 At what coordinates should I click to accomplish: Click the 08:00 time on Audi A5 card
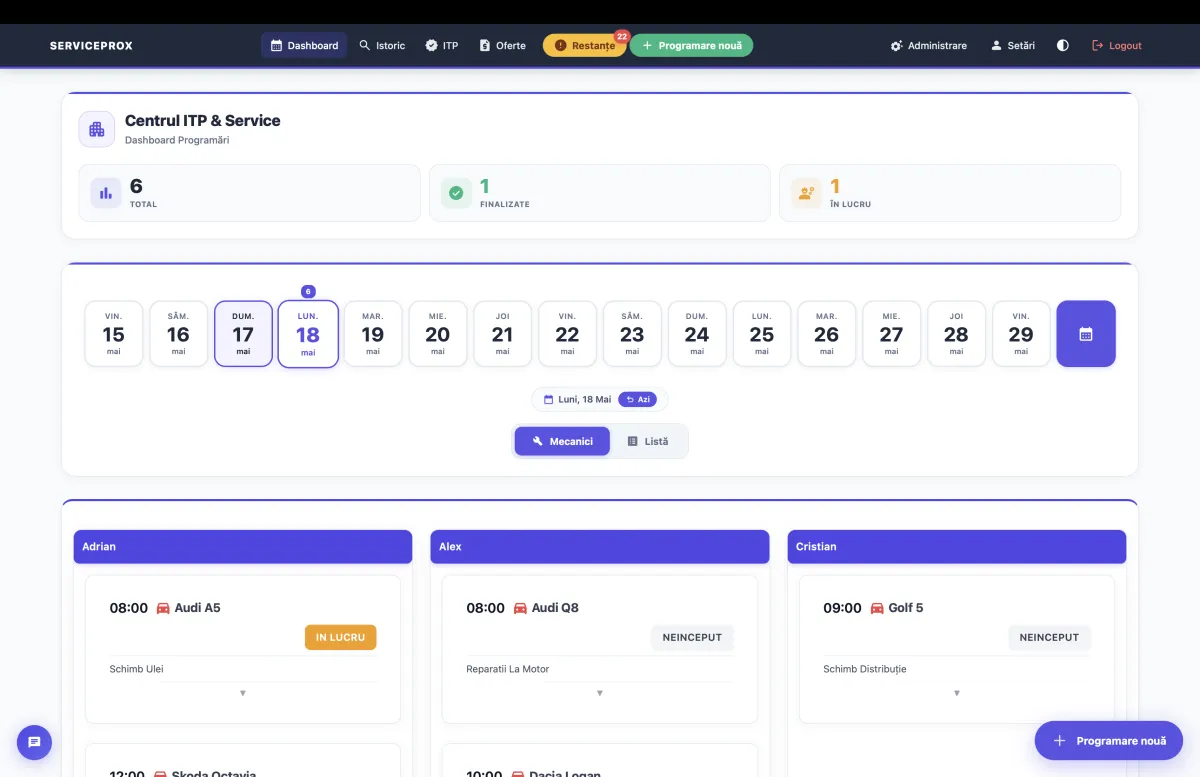(129, 608)
